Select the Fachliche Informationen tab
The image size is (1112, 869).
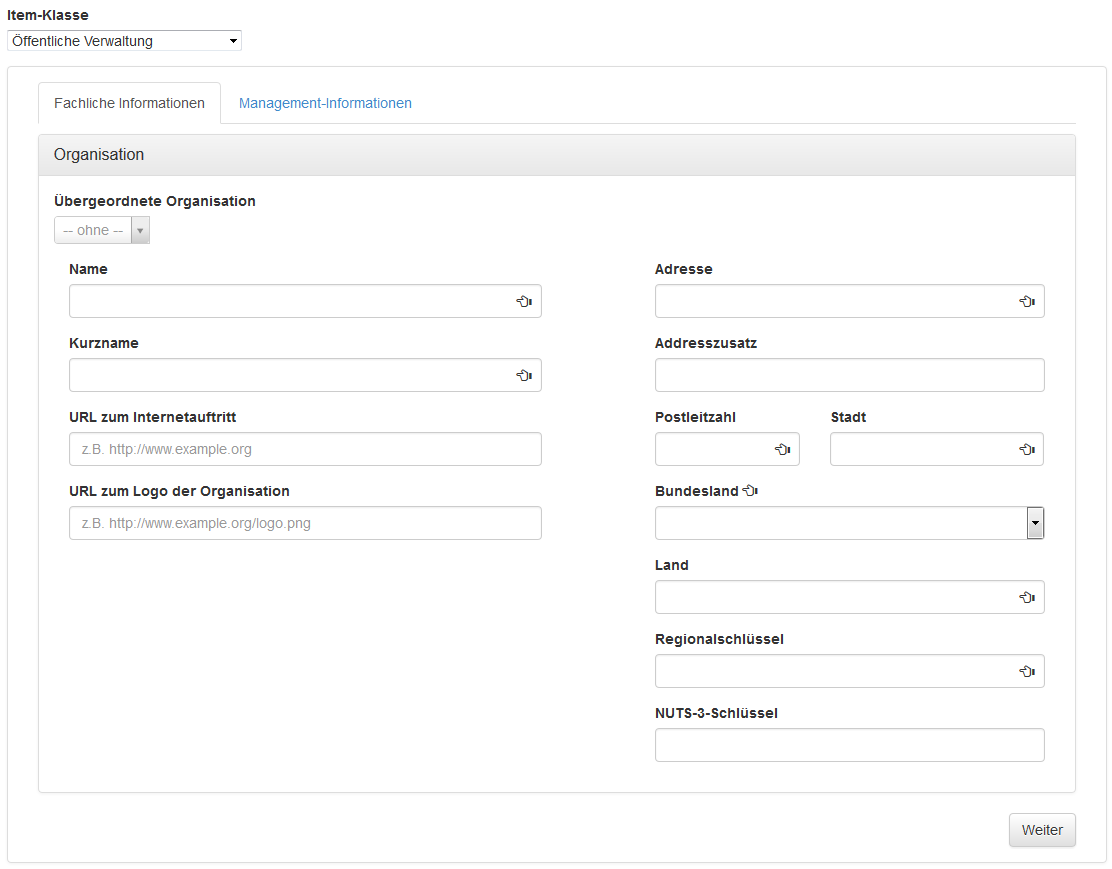(x=129, y=103)
